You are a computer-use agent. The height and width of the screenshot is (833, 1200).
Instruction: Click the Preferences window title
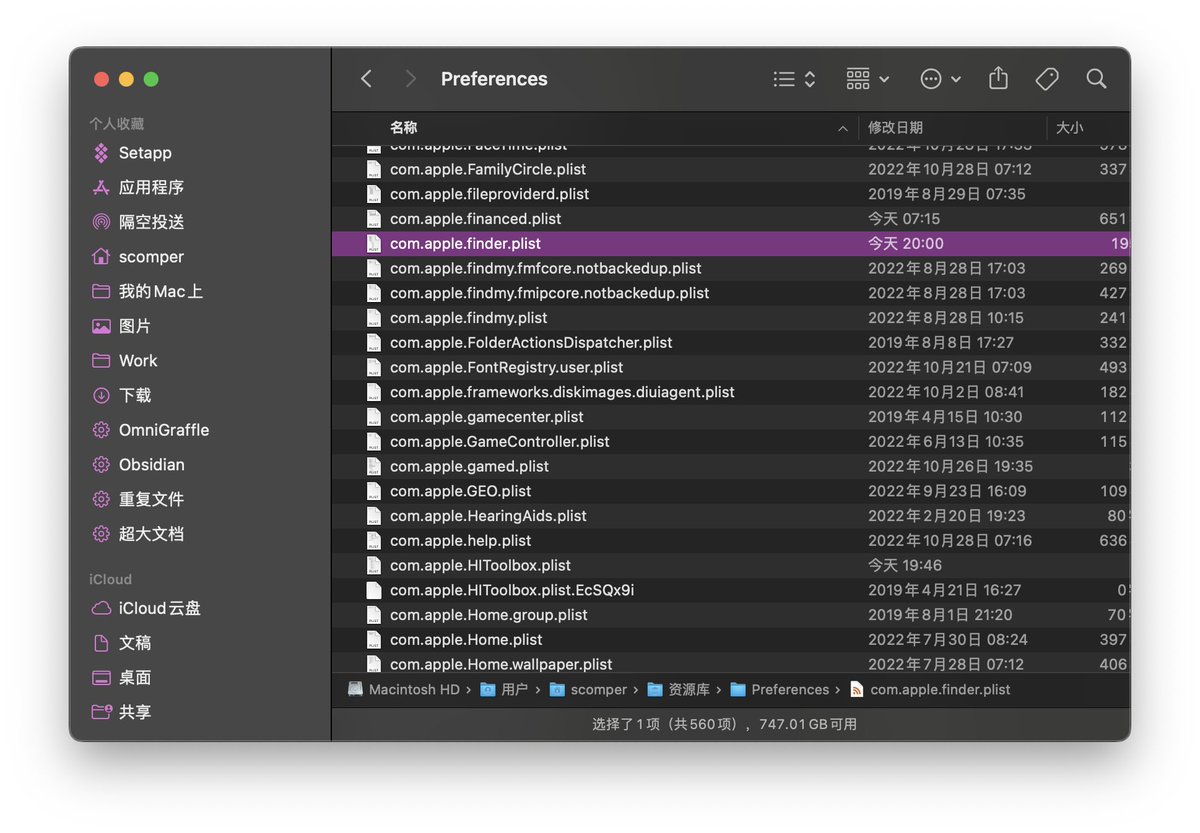point(494,79)
